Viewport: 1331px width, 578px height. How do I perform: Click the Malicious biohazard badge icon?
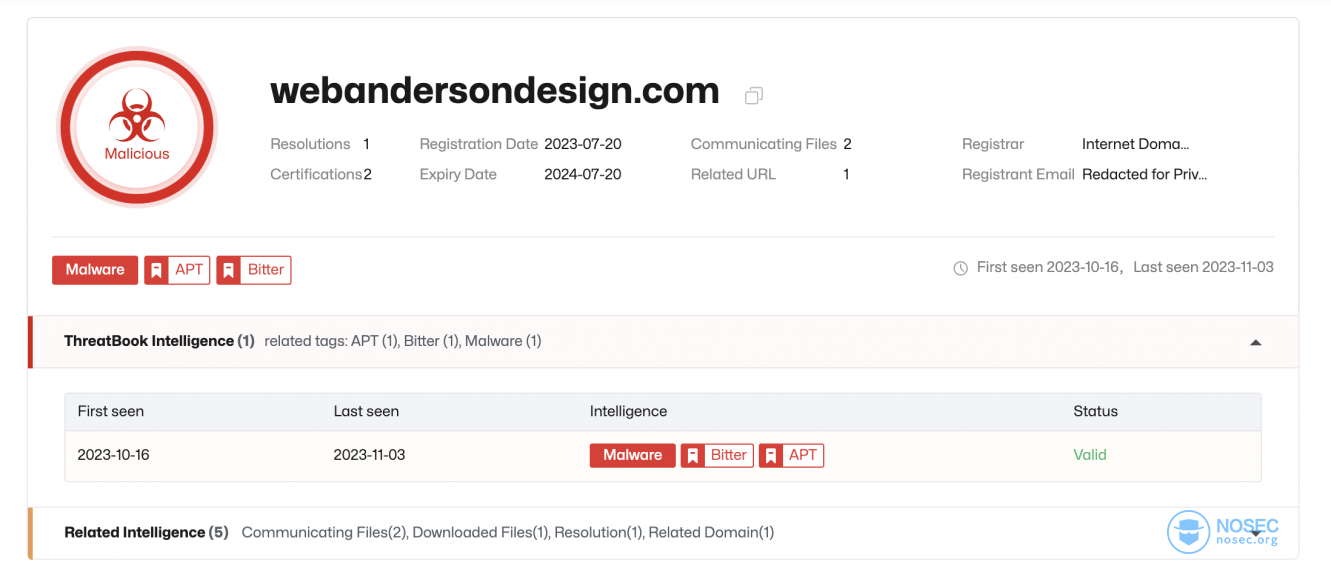tap(137, 127)
